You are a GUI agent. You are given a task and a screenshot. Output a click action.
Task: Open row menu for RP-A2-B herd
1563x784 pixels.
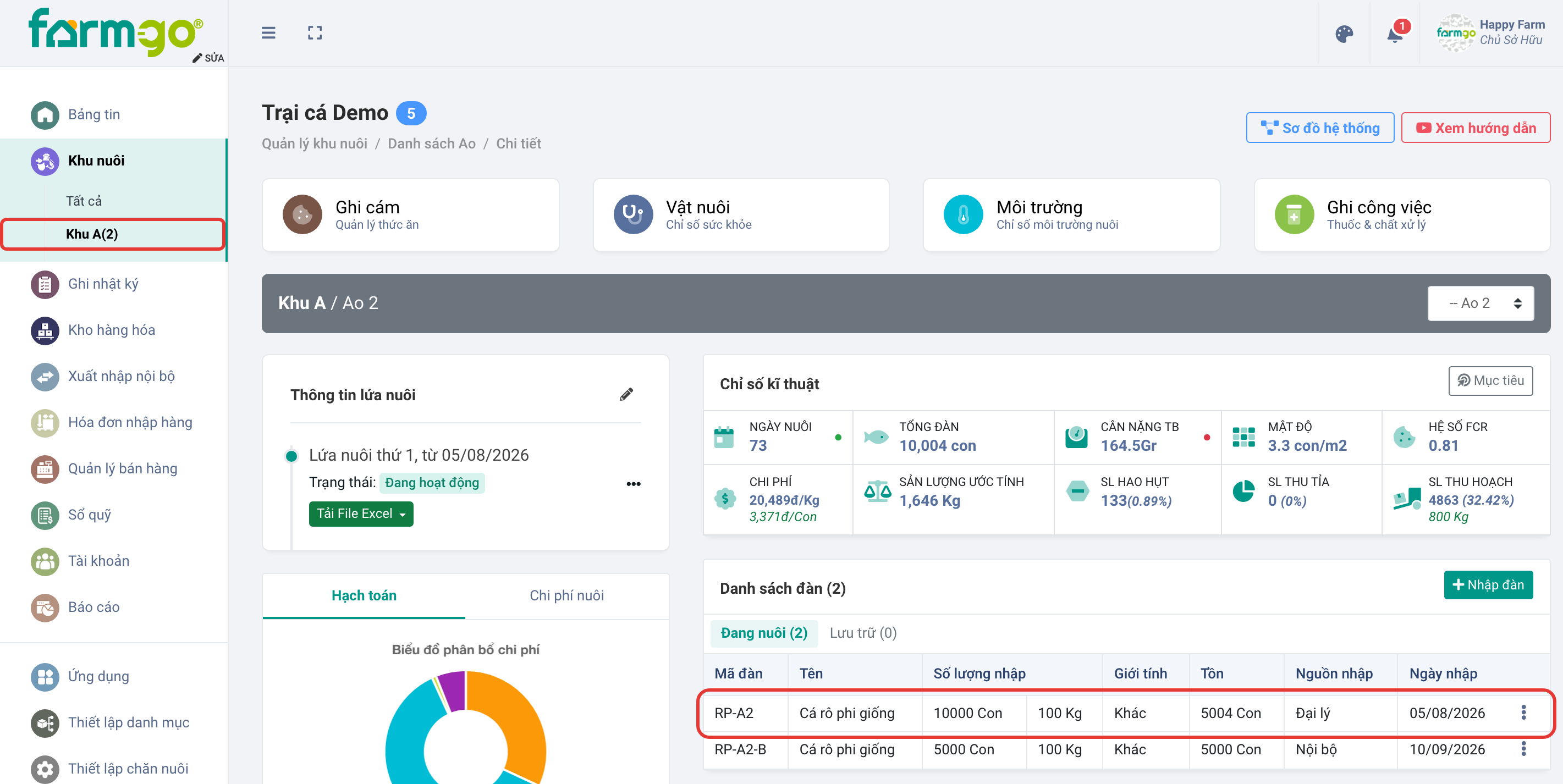(x=1523, y=749)
